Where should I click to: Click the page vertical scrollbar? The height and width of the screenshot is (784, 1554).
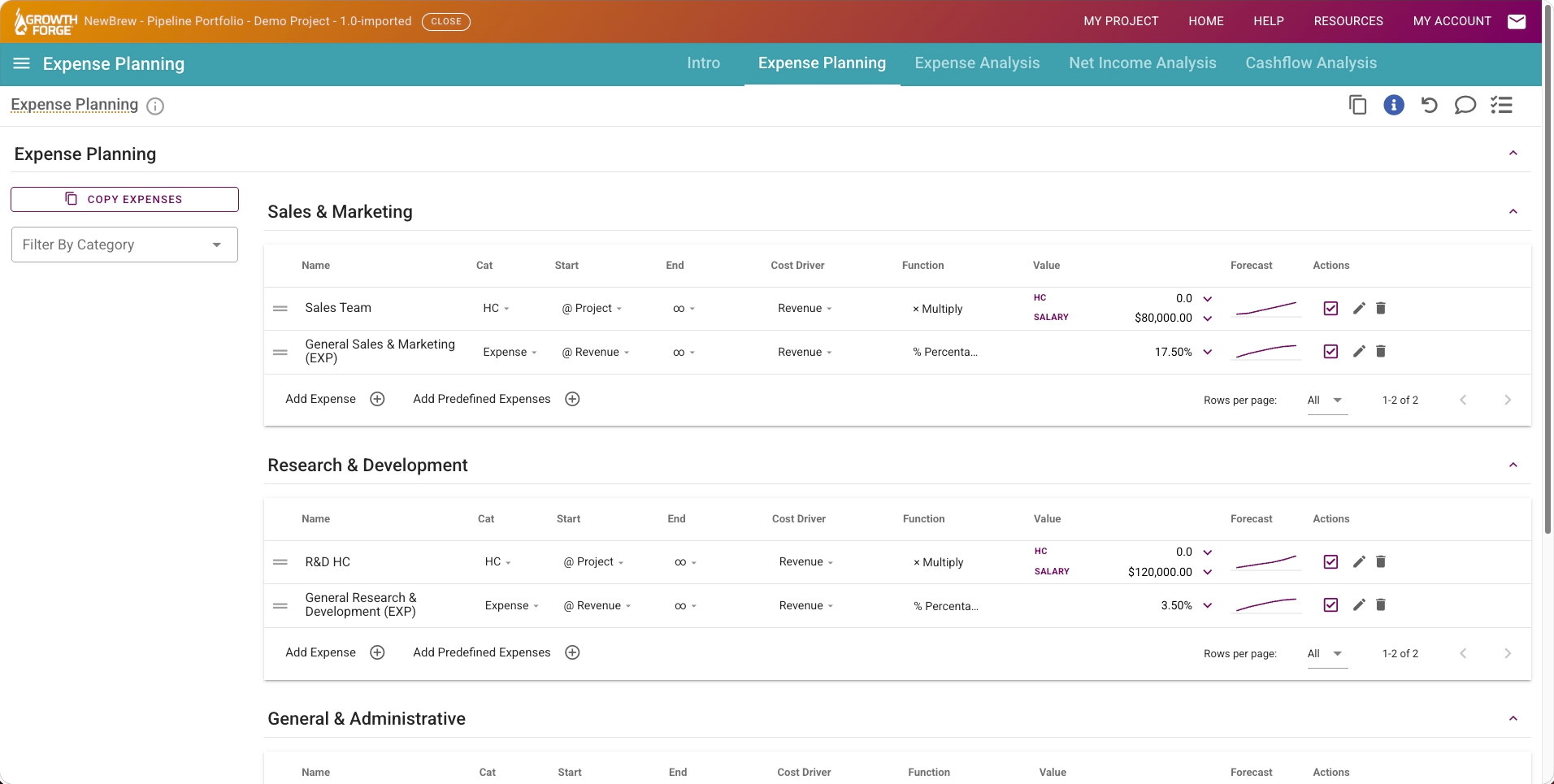(x=1548, y=268)
